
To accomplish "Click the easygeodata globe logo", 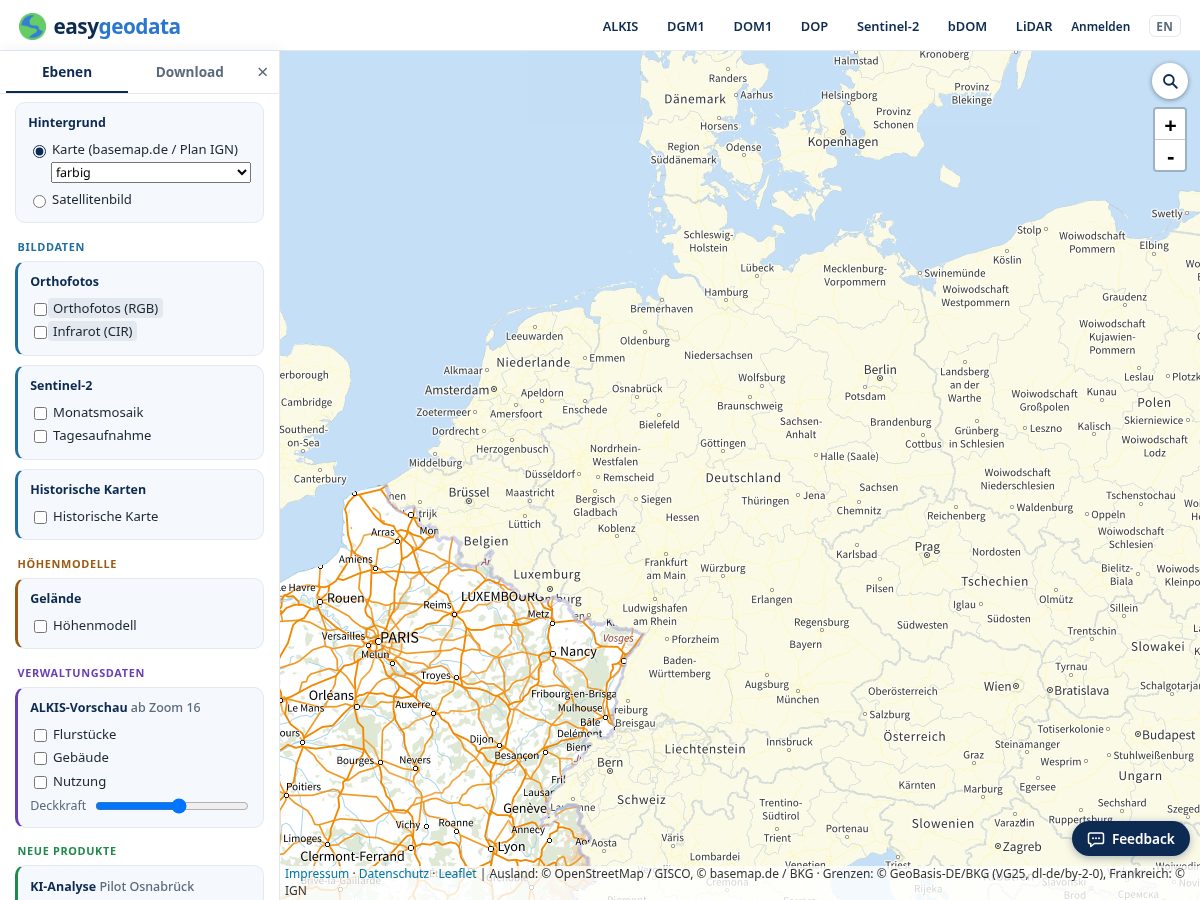I will click(x=32, y=26).
